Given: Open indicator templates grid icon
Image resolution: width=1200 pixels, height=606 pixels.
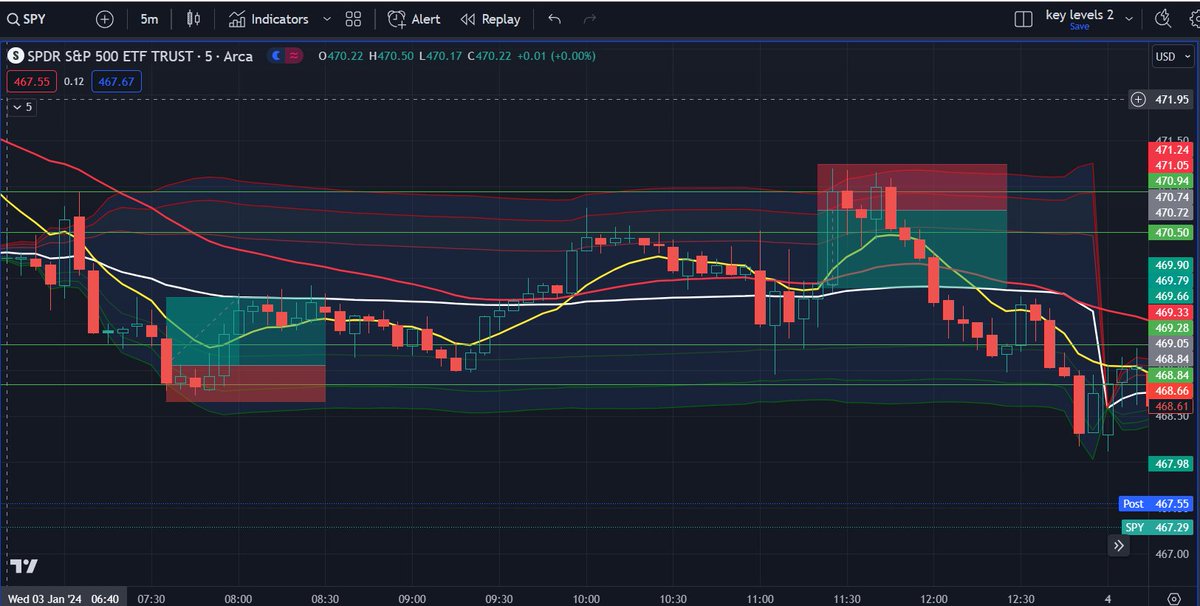Looking at the screenshot, I should 353,19.
